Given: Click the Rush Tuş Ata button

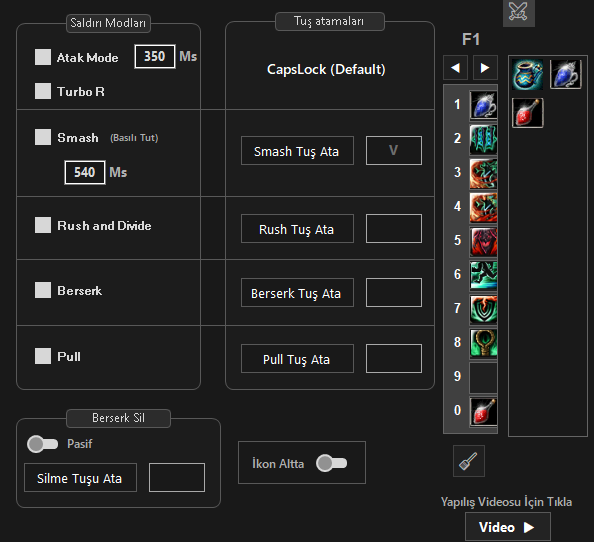Looking at the screenshot, I should coord(297,229).
